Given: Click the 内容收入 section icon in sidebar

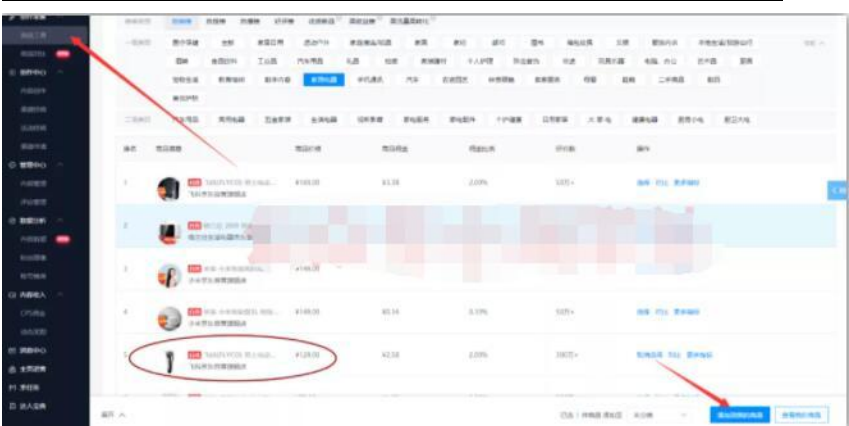Looking at the screenshot, I should pos(11,296).
